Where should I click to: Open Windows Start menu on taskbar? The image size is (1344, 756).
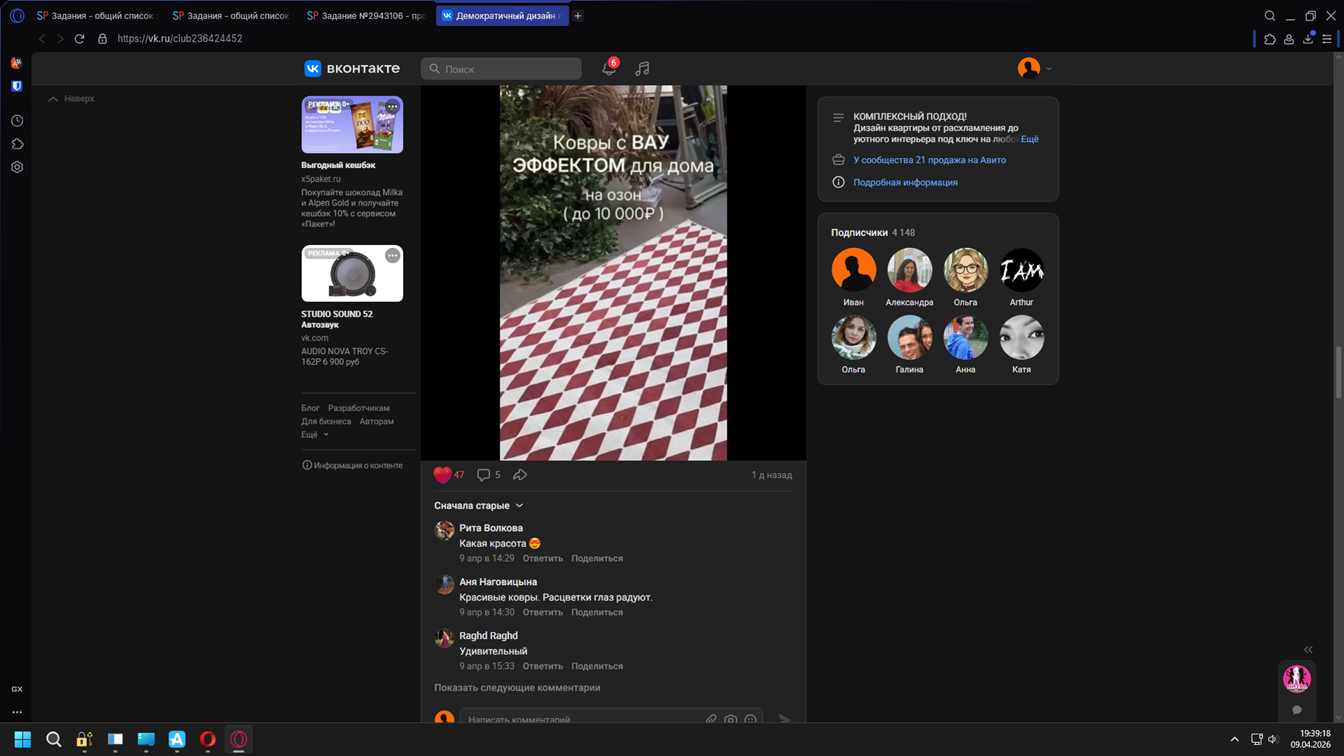pos(22,739)
